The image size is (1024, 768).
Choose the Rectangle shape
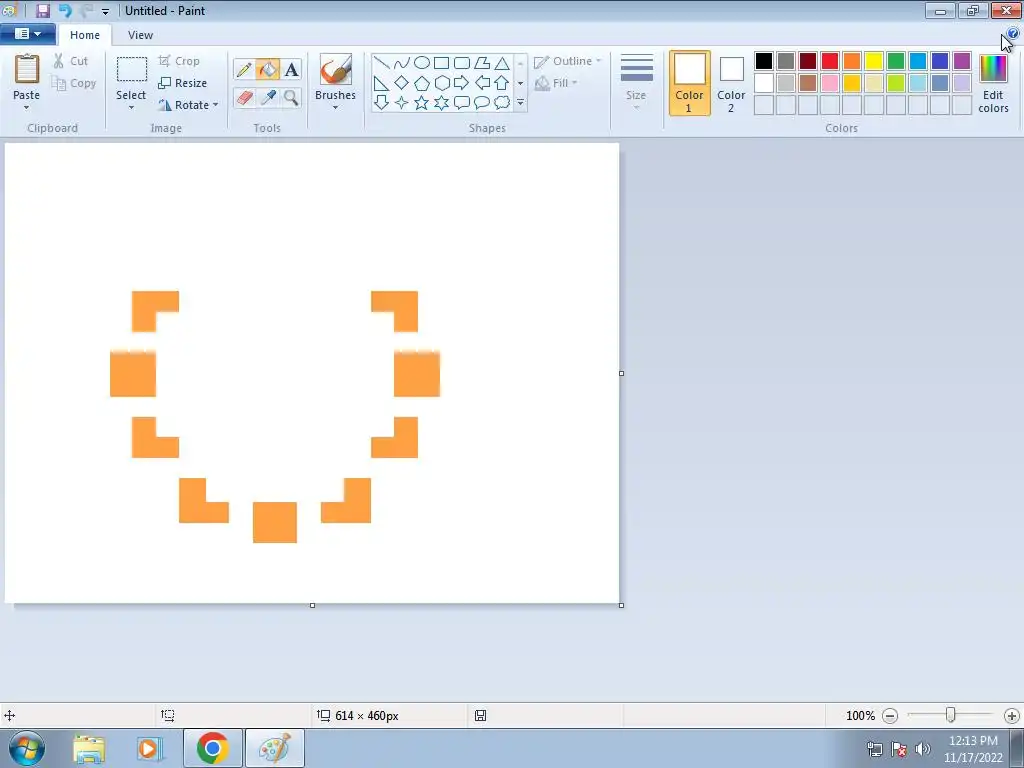441,63
